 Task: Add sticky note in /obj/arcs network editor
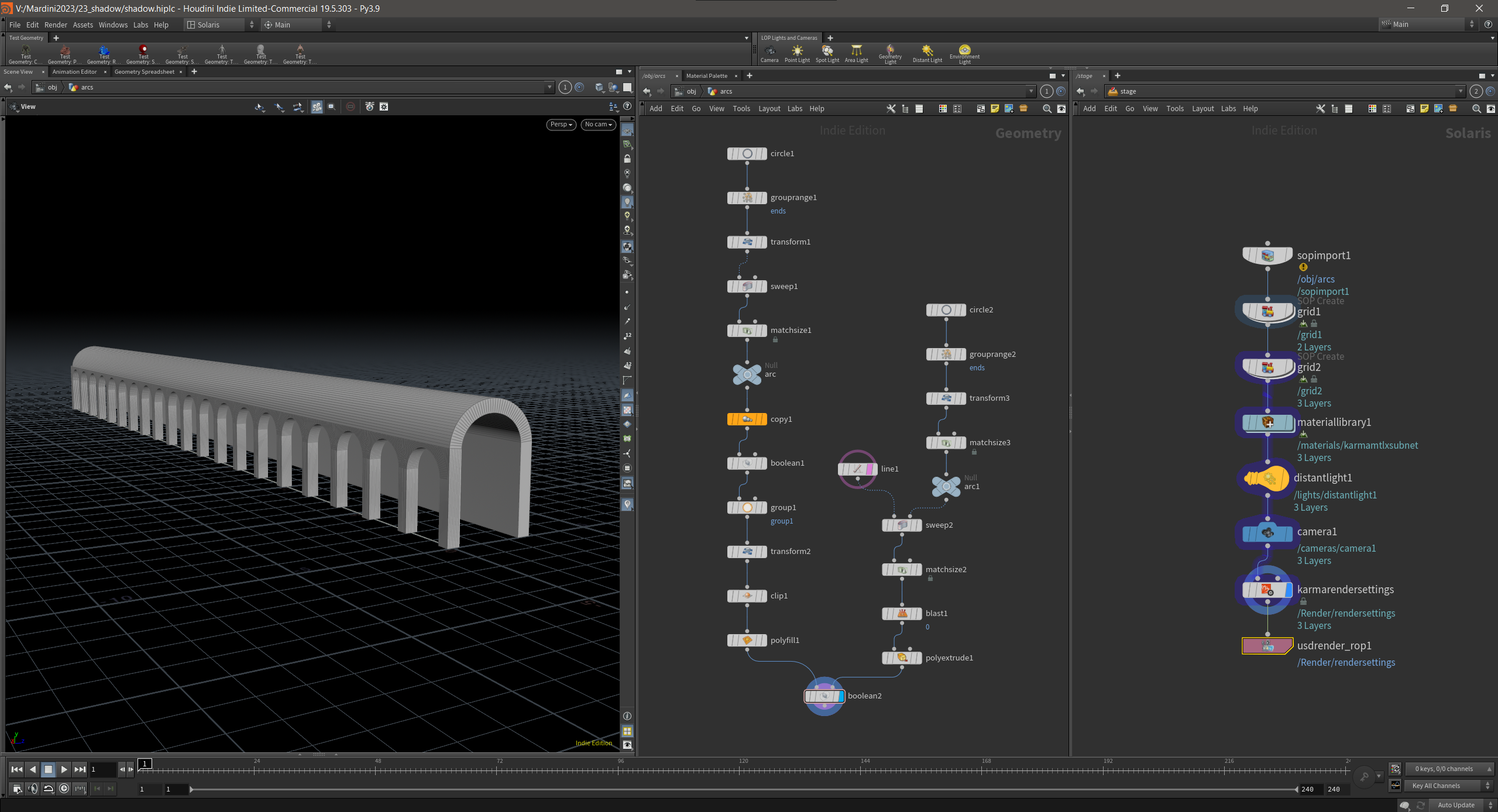(x=995, y=109)
